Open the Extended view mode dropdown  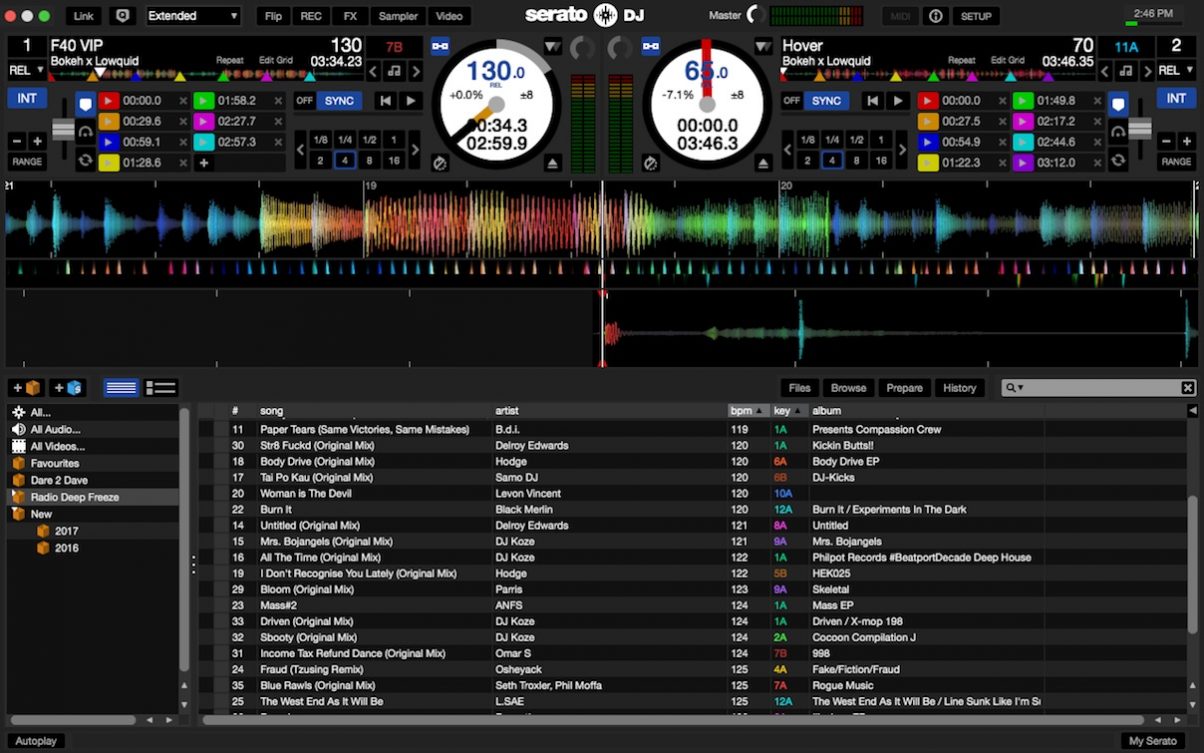coord(192,16)
